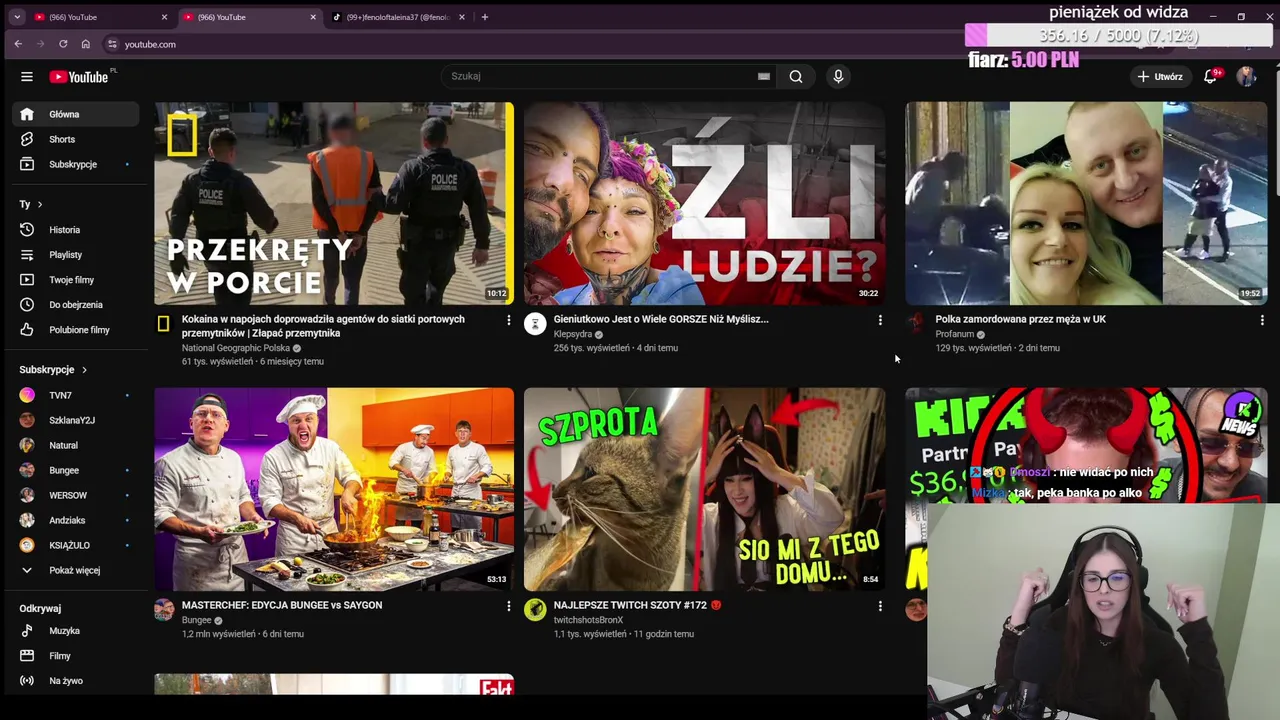Viewport: 1280px width, 720px height.
Task: Open Twoje filmy in the sidebar
Action: tap(77, 280)
